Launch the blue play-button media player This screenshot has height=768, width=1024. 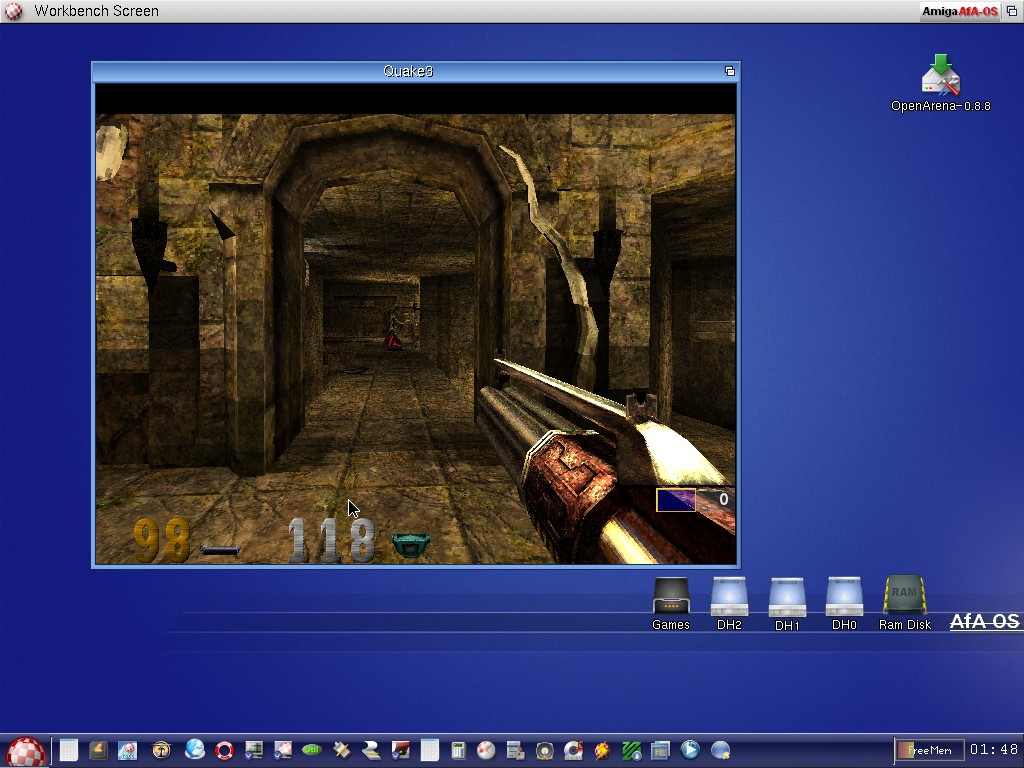tap(690, 750)
